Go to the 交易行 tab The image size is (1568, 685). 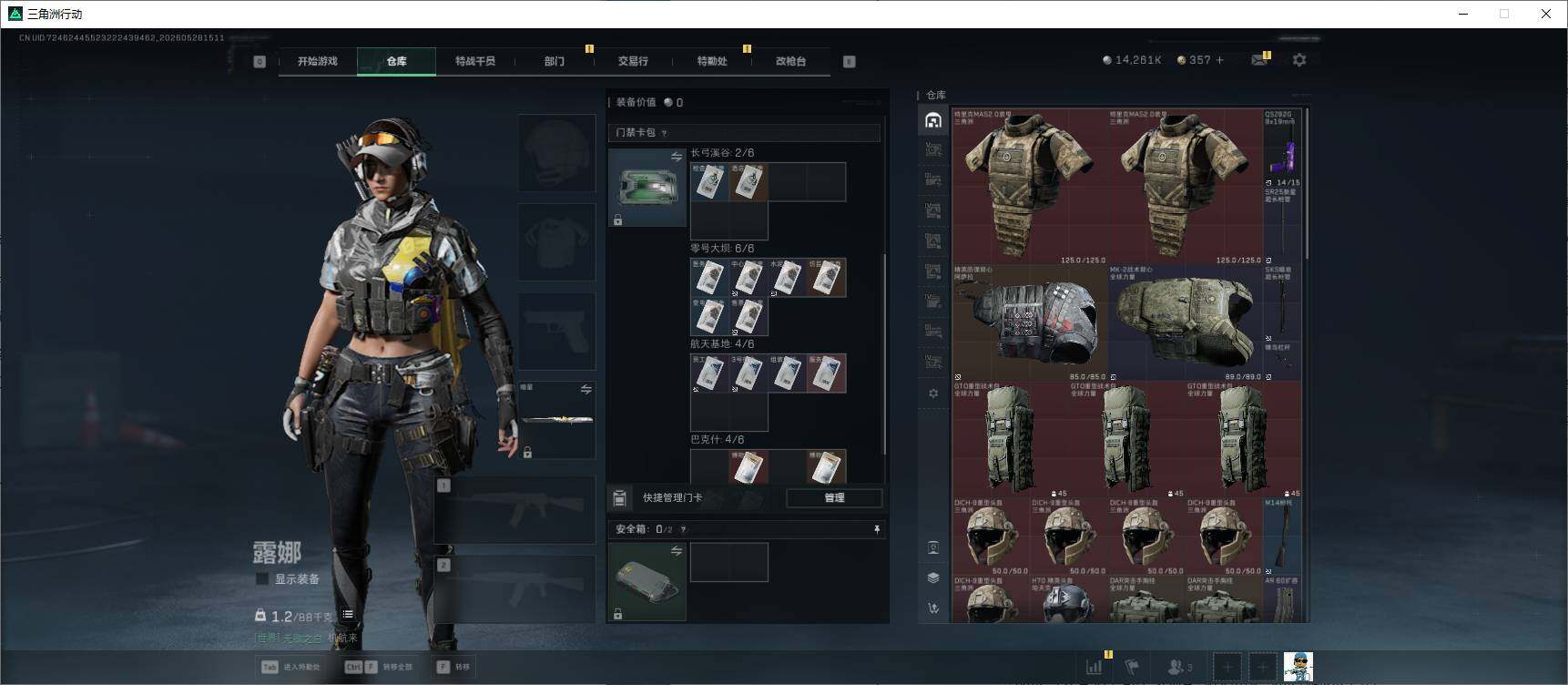pyautogui.click(x=633, y=61)
